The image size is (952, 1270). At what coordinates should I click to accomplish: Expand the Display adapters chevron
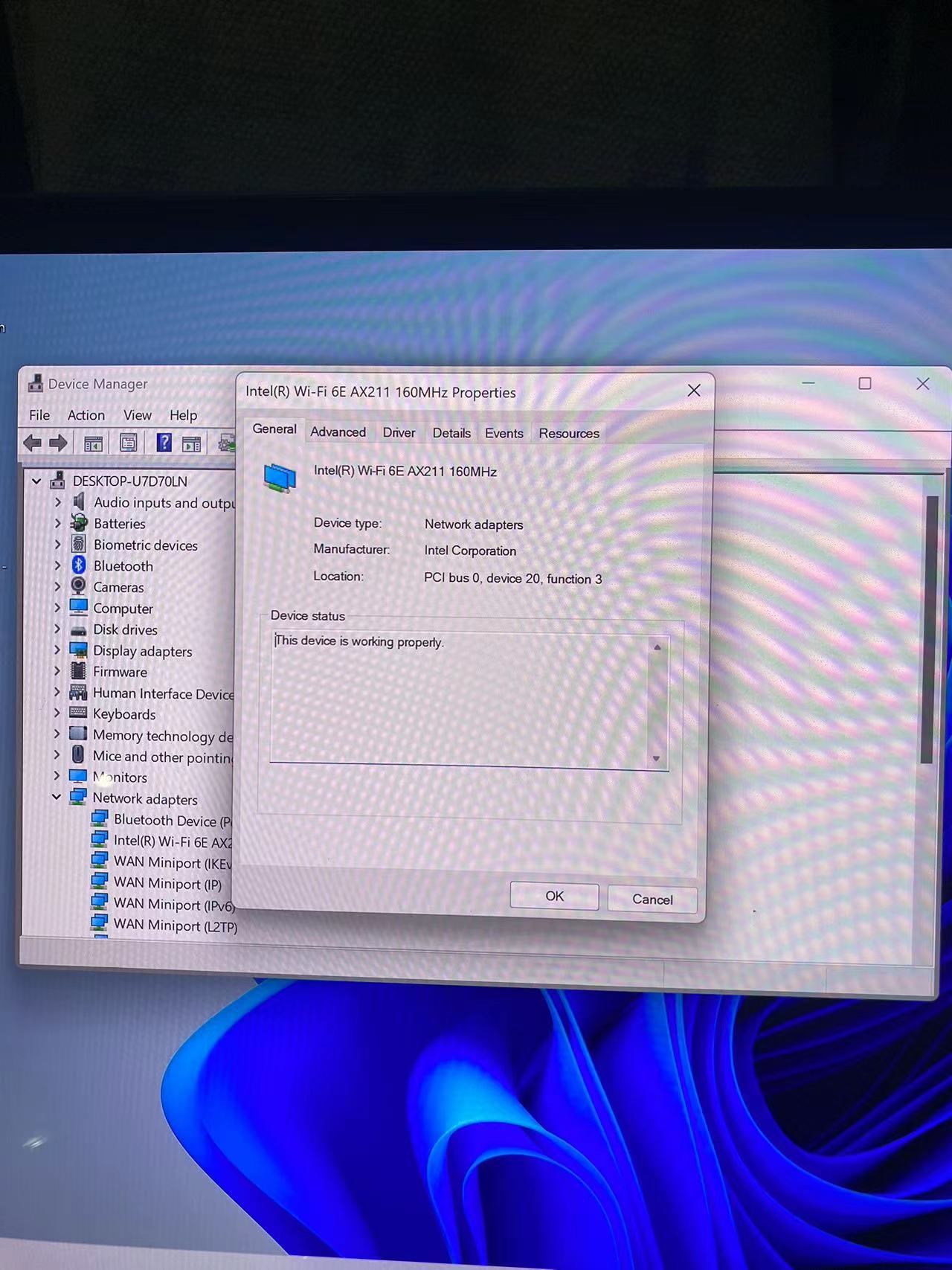click(x=57, y=650)
